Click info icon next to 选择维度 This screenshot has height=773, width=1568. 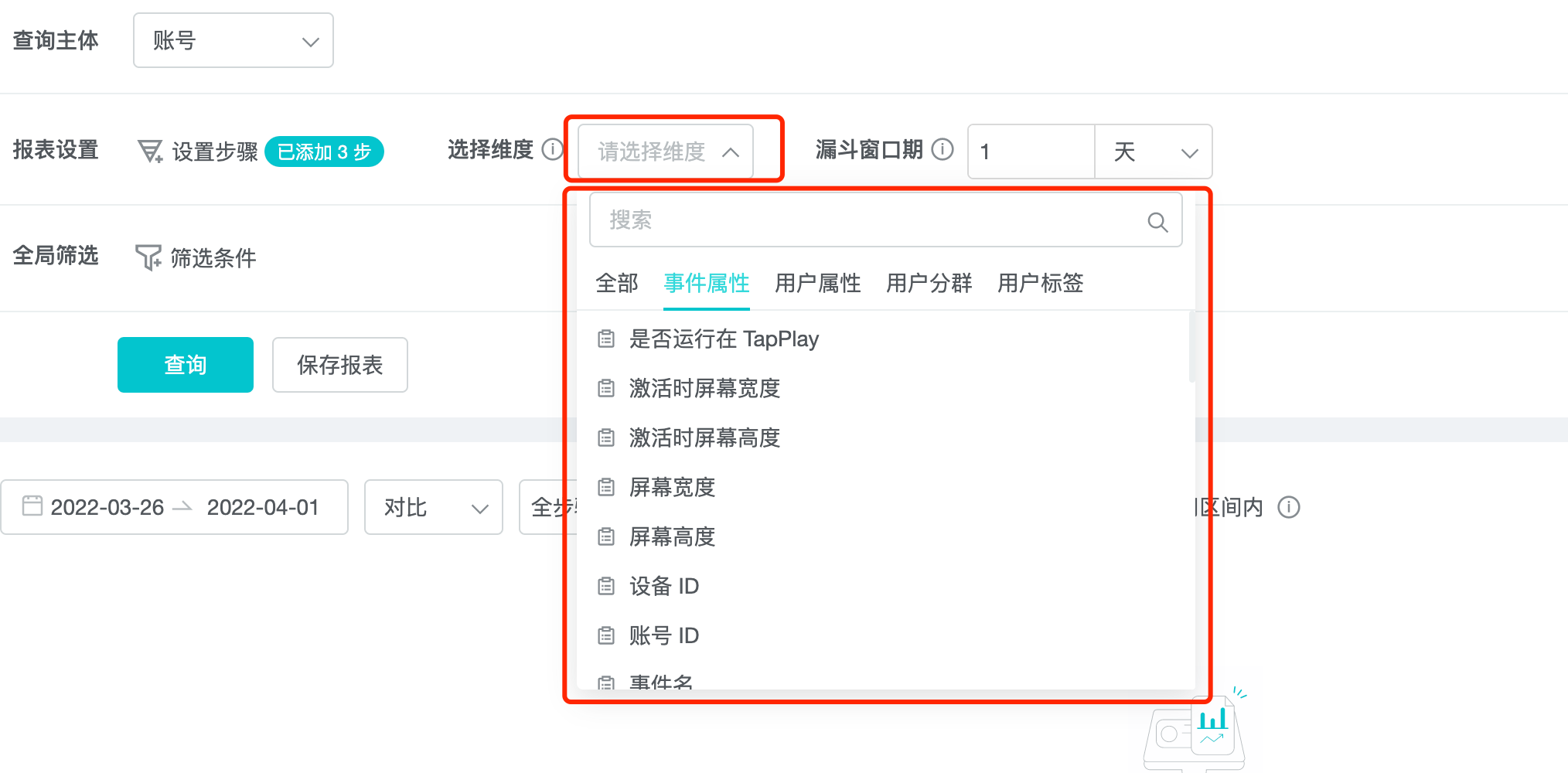click(x=552, y=149)
